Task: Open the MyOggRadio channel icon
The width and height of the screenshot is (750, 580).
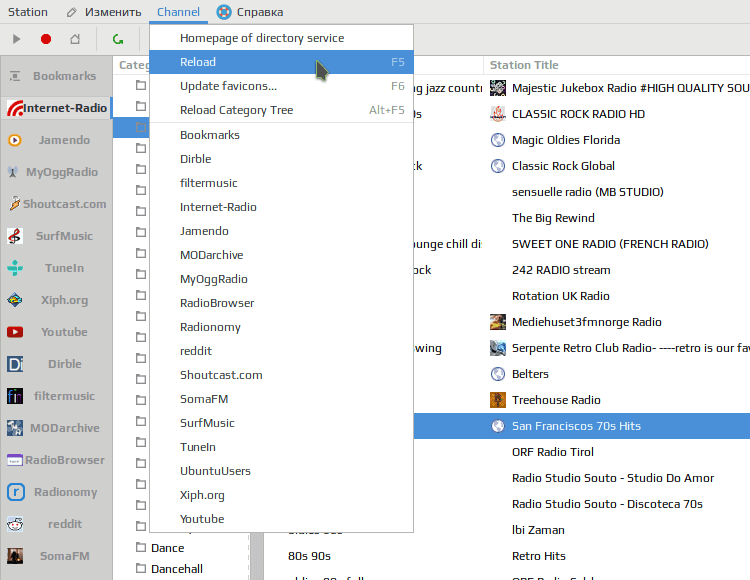Action: [x=13, y=172]
